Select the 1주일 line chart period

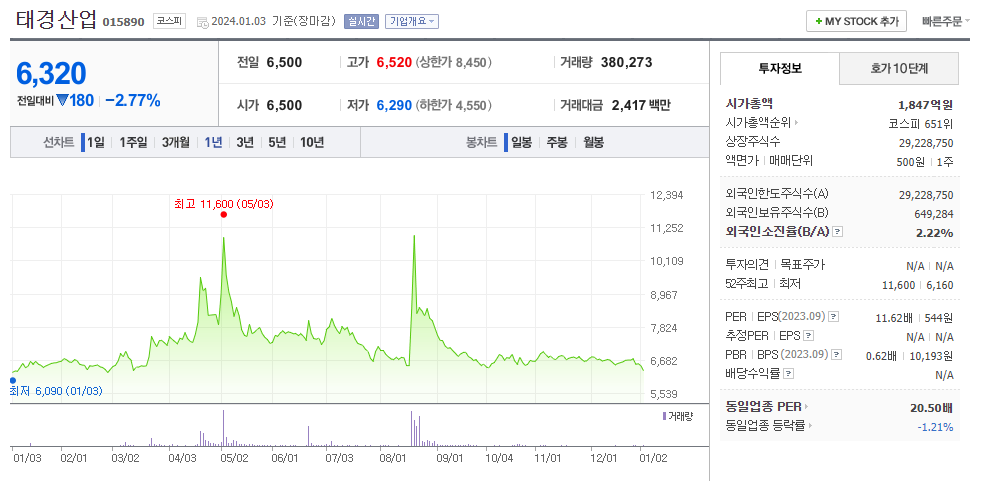pyautogui.click(x=133, y=143)
